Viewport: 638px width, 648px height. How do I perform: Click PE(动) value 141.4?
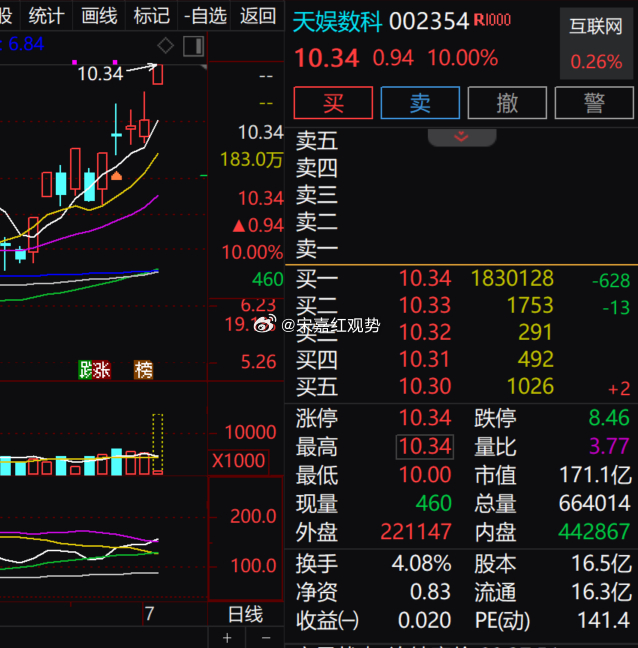tap(603, 620)
